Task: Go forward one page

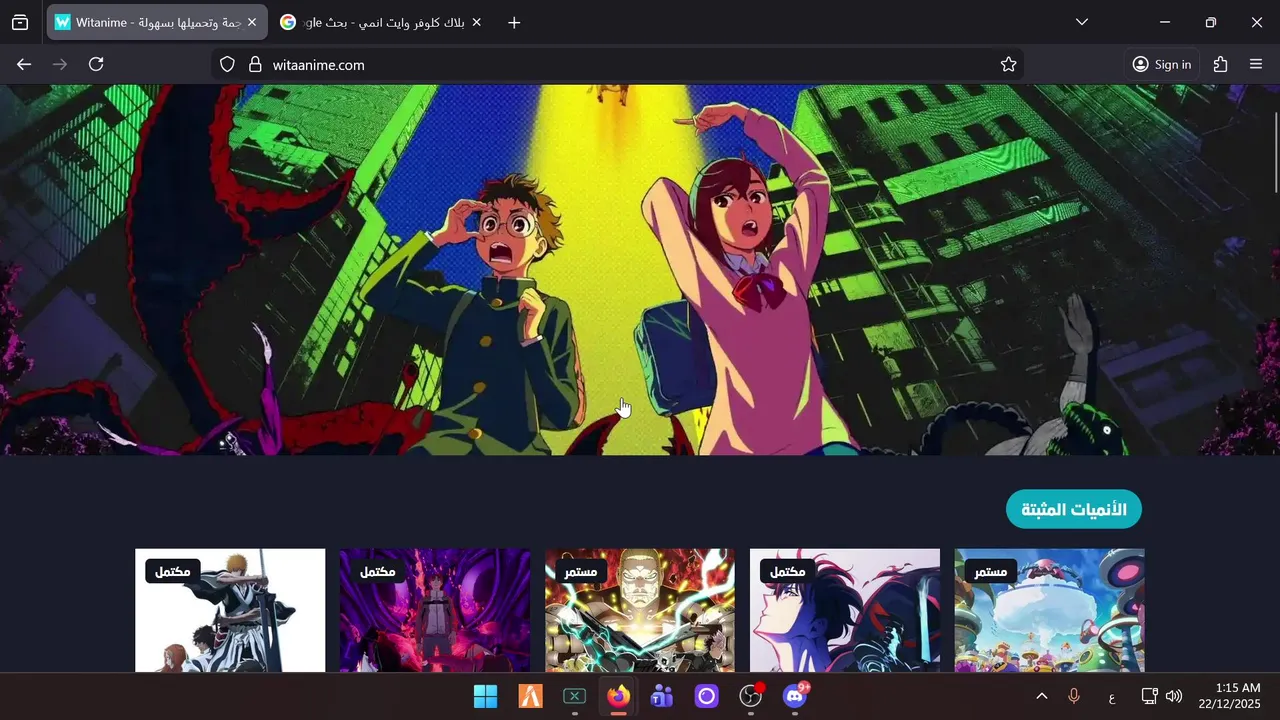Action: click(60, 64)
